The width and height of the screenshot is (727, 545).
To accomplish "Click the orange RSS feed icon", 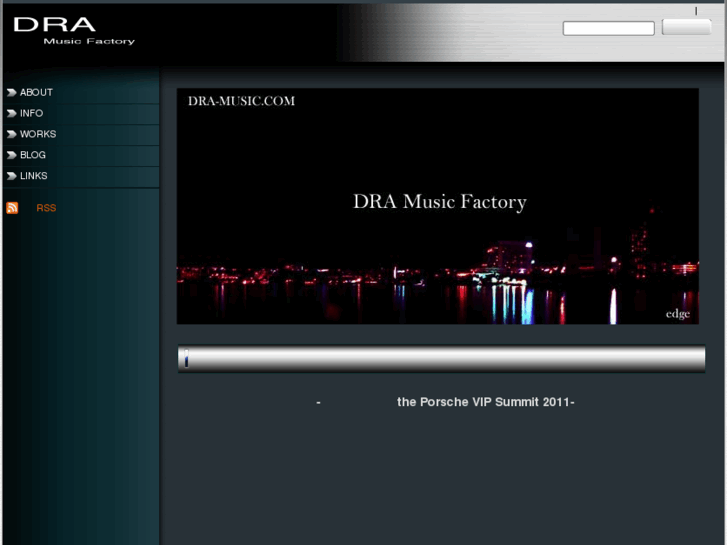I will 12,208.
